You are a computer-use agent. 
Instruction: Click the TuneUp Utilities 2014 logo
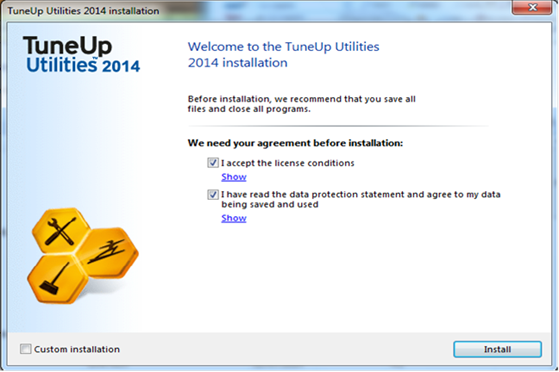click(x=82, y=54)
